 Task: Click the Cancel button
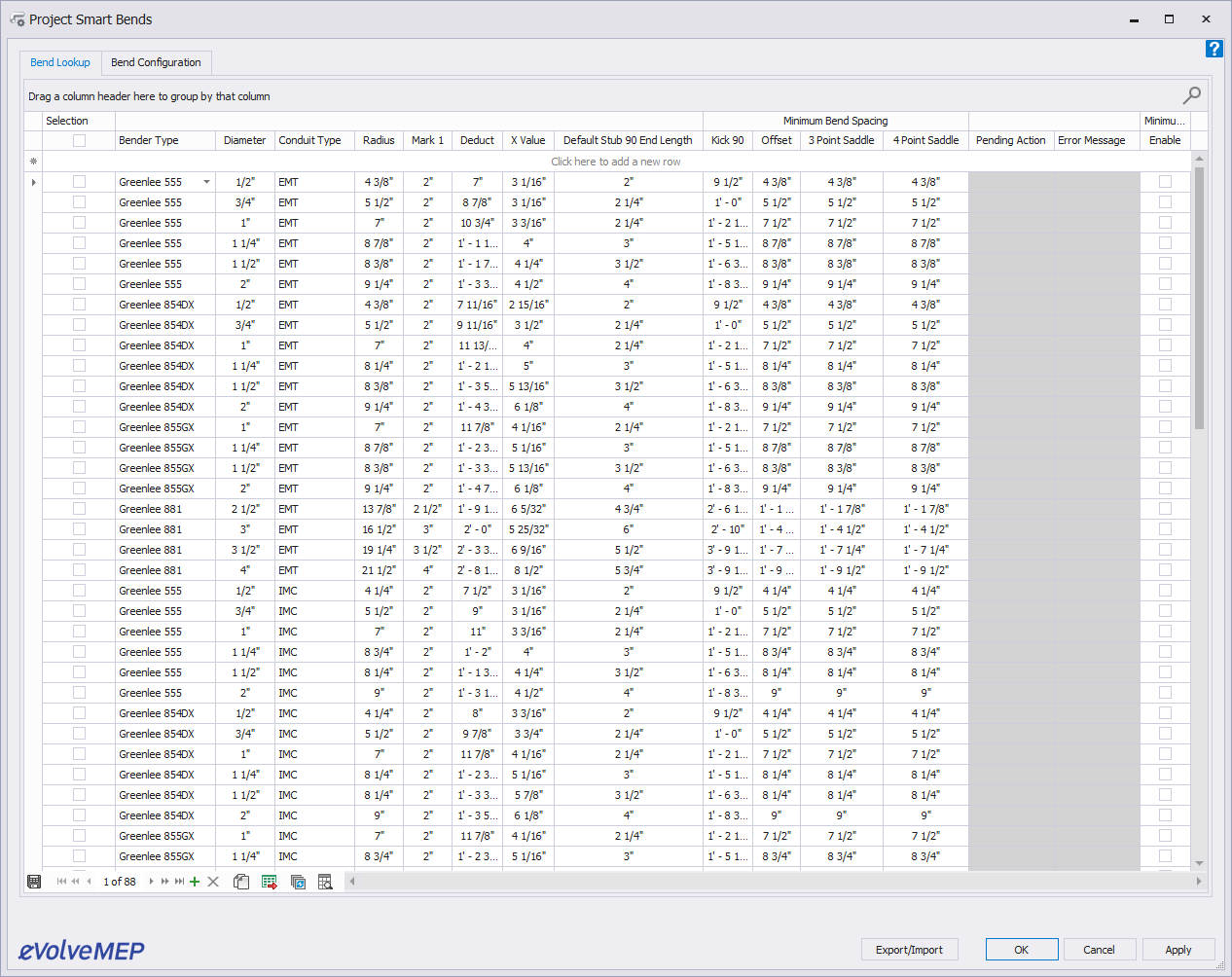(x=1099, y=950)
